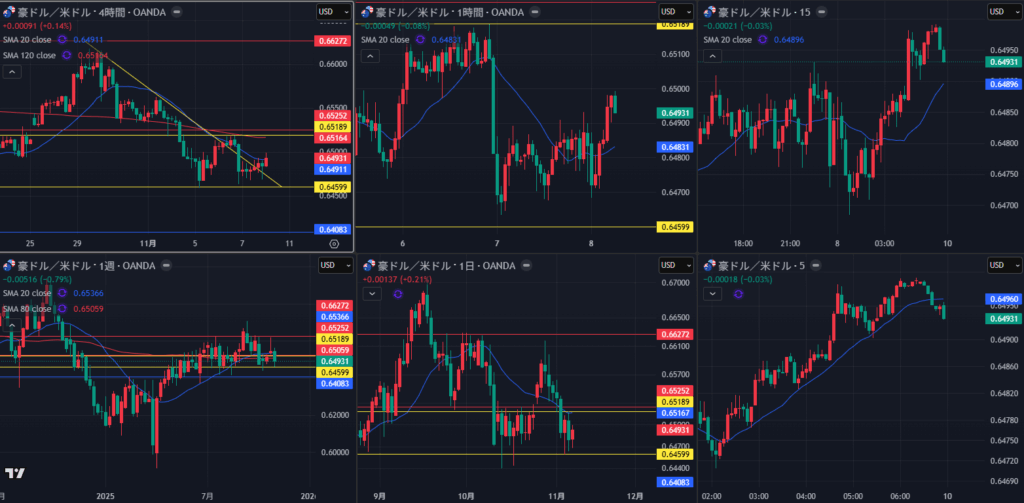Click SMA 80 close label on 1週 chart
This screenshot has height=503, width=1024.
click(x=27, y=309)
